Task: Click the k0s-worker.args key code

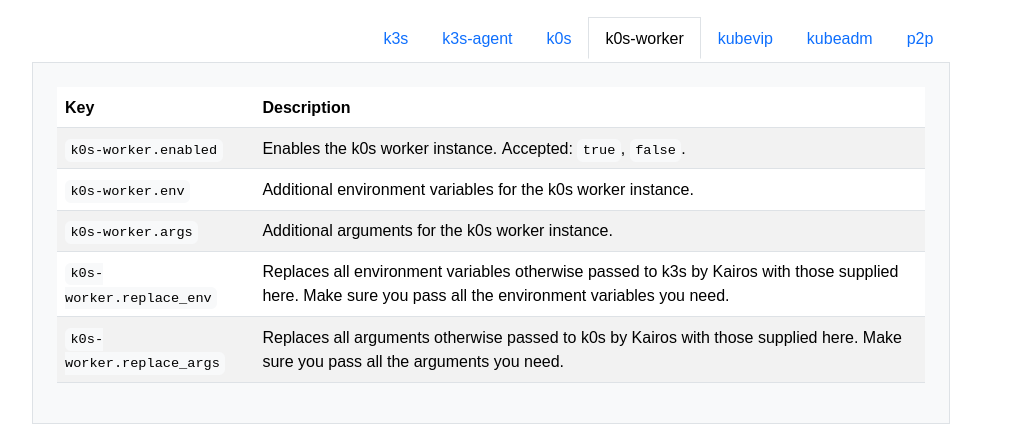Action: point(131,232)
